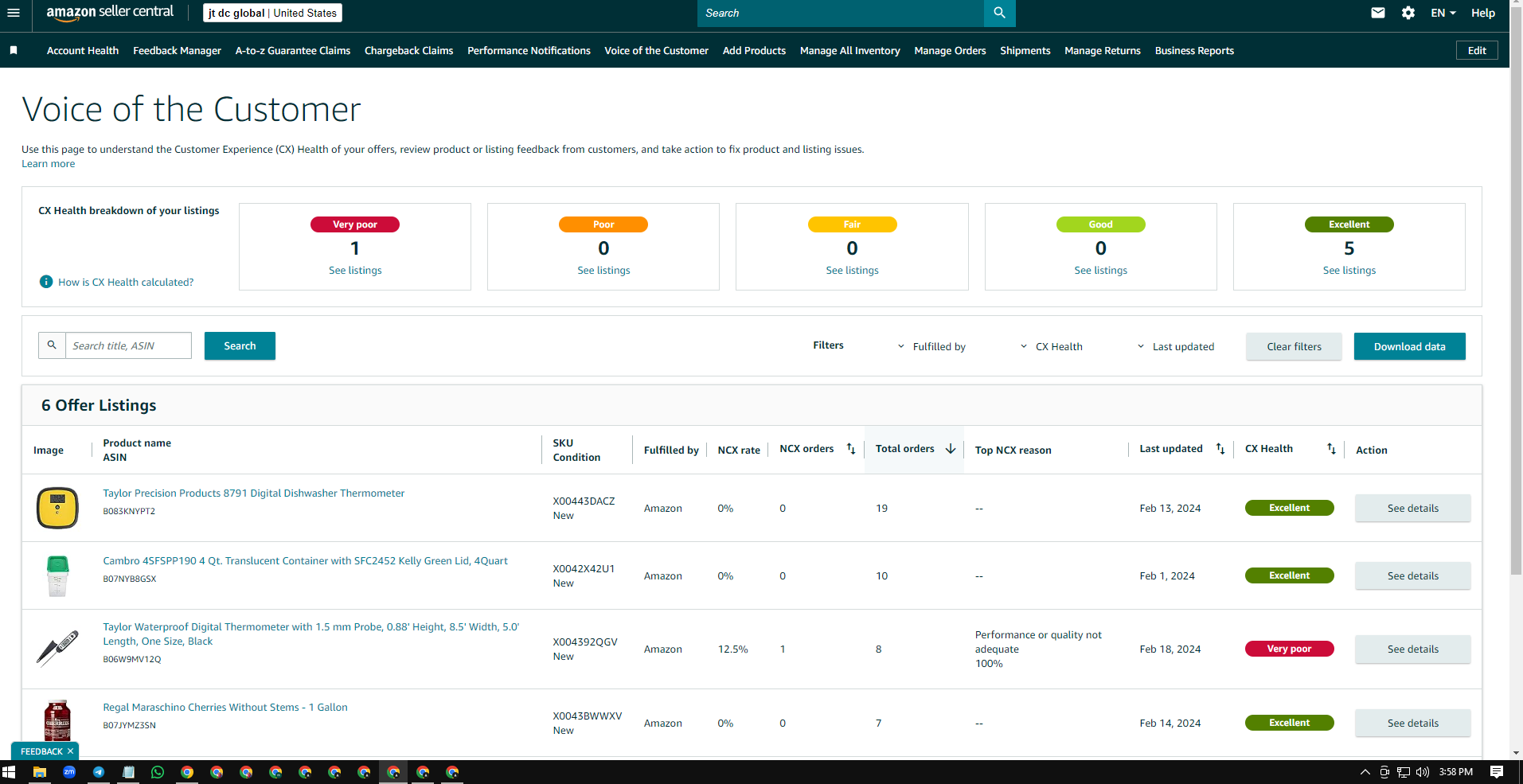The height and width of the screenshot is (784, 1523).
Task: Open A-to-z Guarantee Claims menu item
Action: pyautogui.click(x=293, y=50)
